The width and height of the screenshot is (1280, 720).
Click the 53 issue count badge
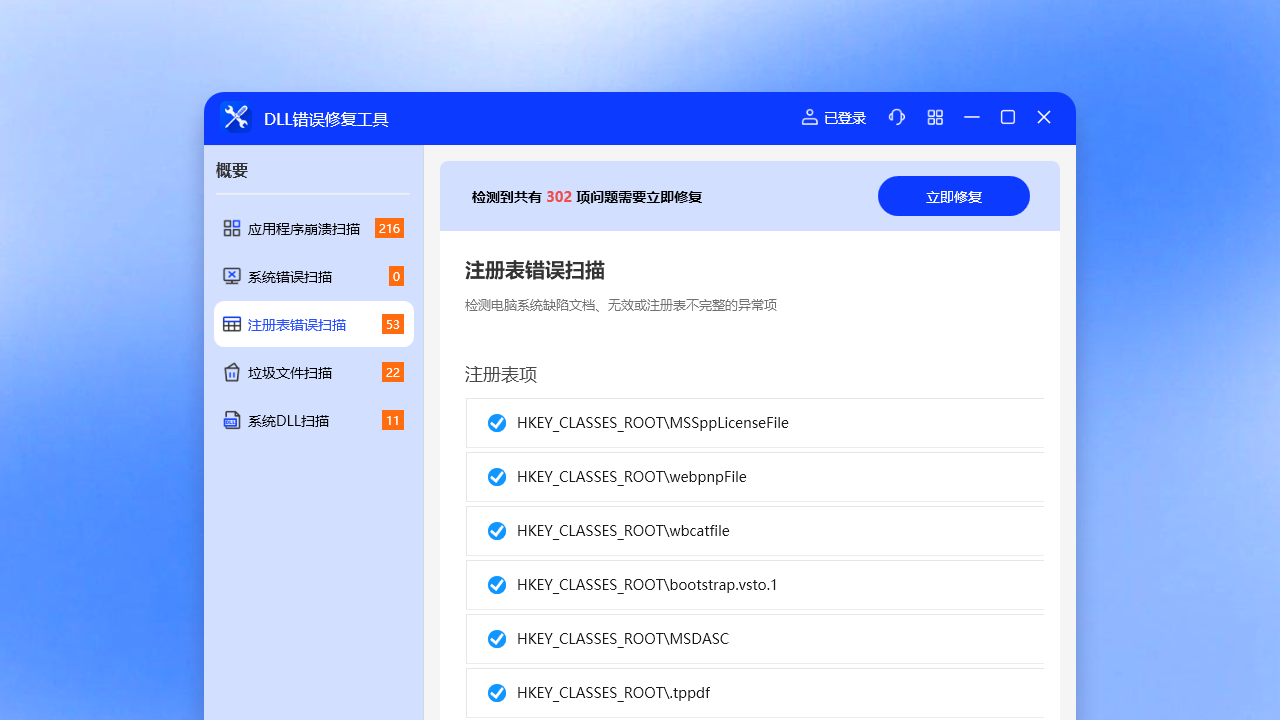[x=393, y=324]
